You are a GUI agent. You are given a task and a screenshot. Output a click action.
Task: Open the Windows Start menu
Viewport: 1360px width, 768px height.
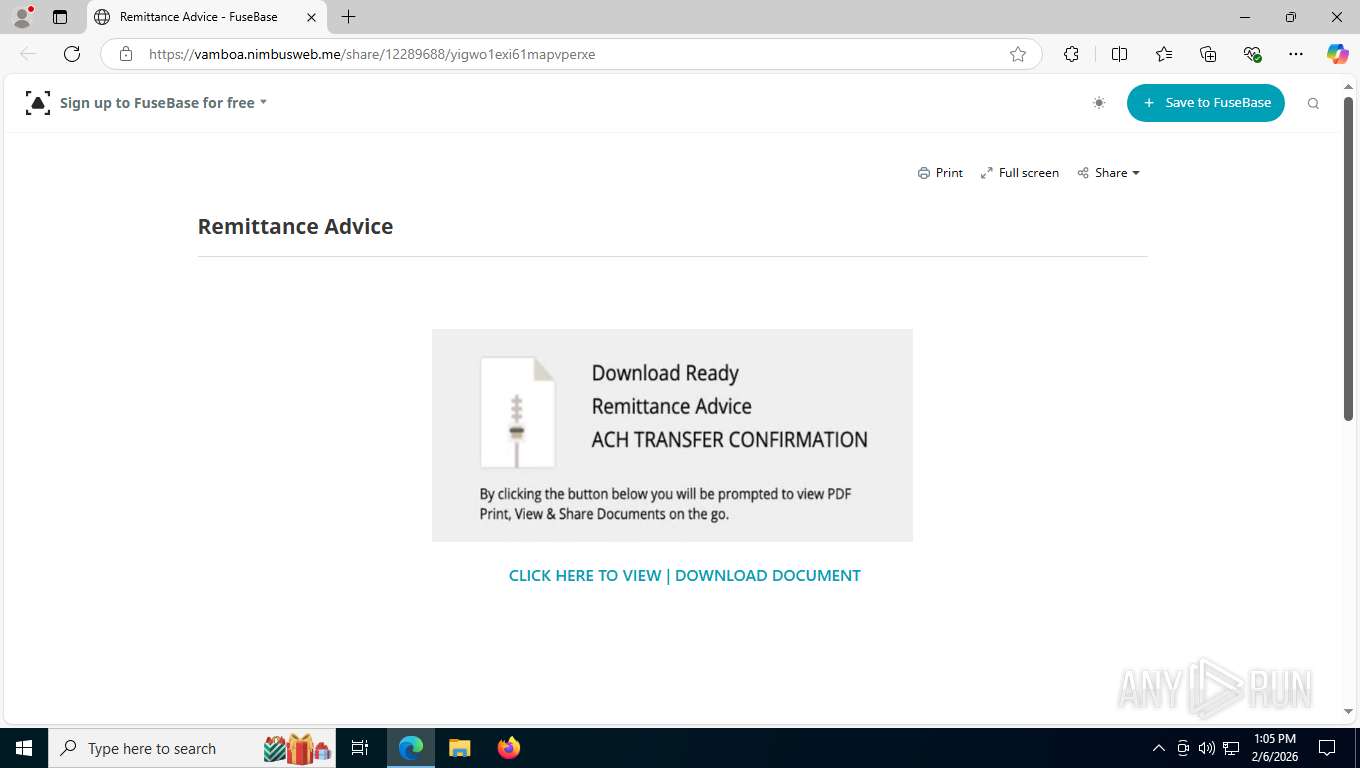point(23,748)
